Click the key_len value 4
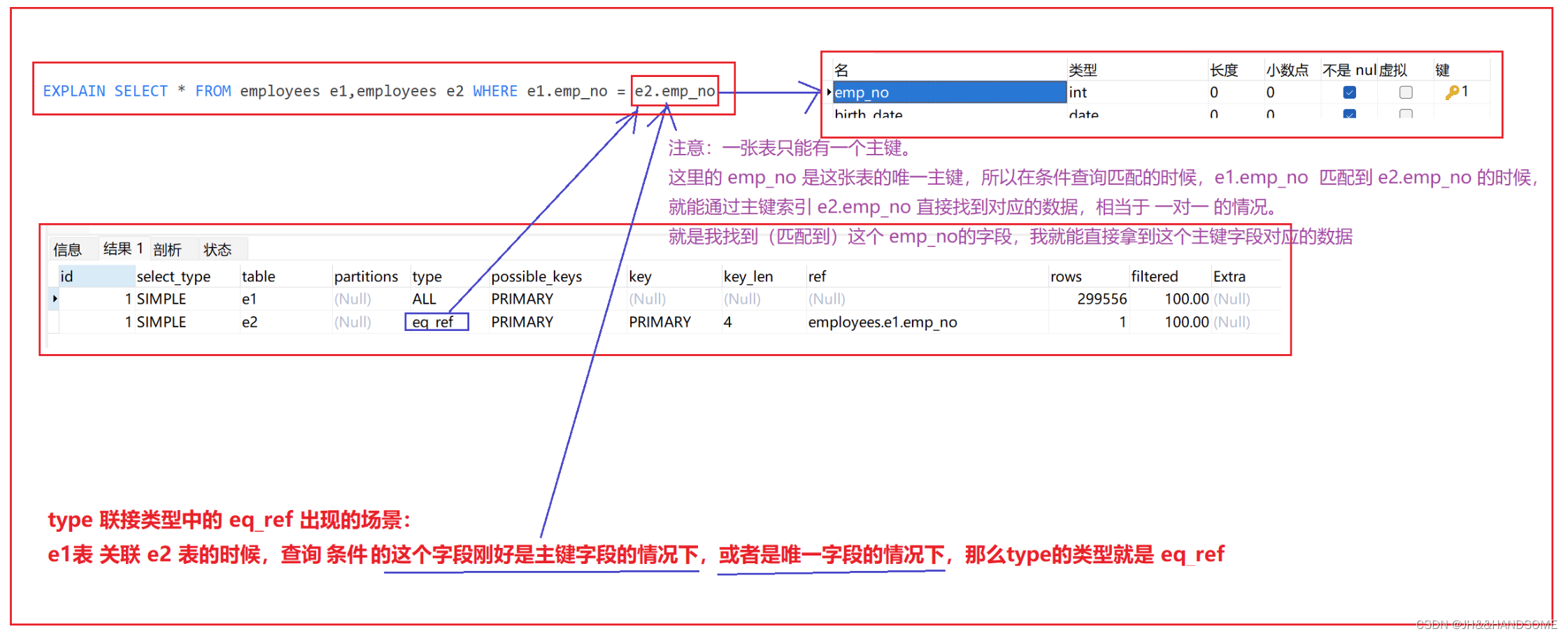Screen dimensions: 1568x636 point(727,322)
